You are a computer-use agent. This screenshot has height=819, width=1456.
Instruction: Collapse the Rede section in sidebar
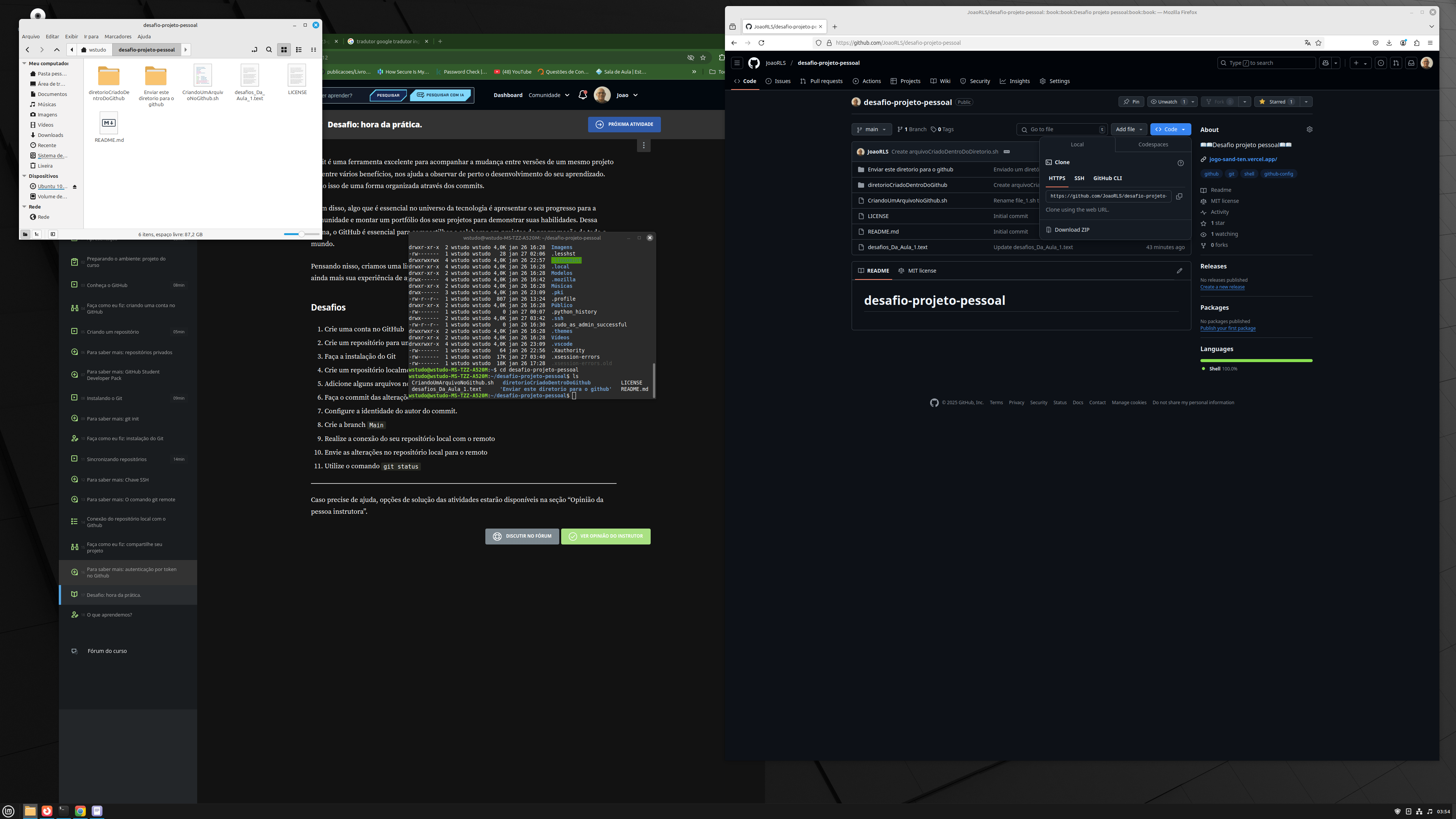(x=24, y=207)
